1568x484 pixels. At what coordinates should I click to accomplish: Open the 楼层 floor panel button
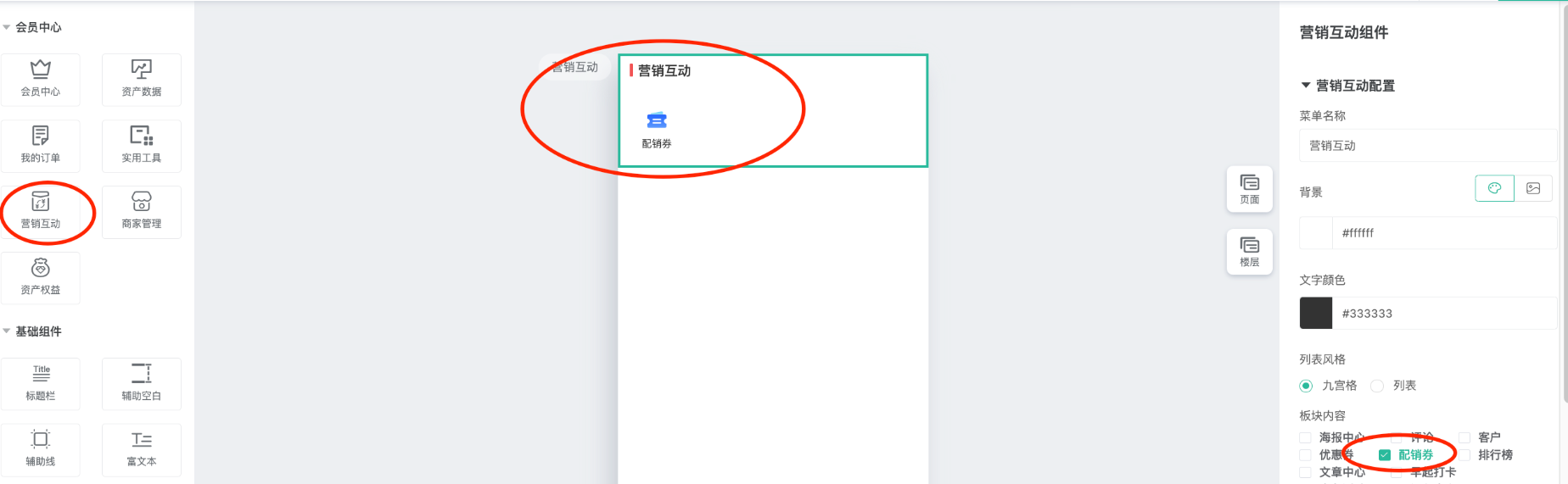[x=1250, y=251]
